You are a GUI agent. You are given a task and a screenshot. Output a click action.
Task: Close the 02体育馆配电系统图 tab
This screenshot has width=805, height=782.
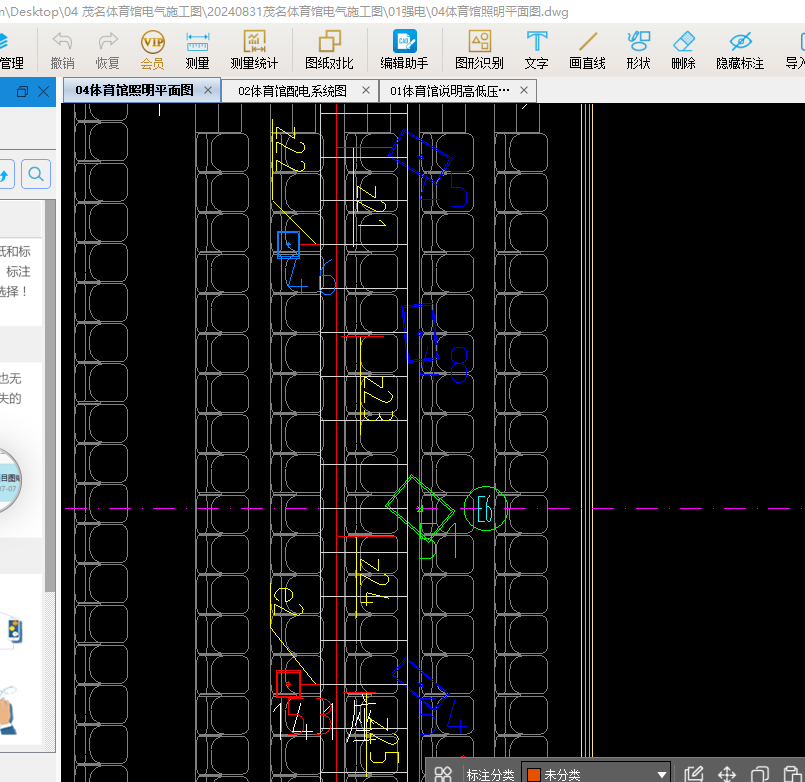(366, 90)
